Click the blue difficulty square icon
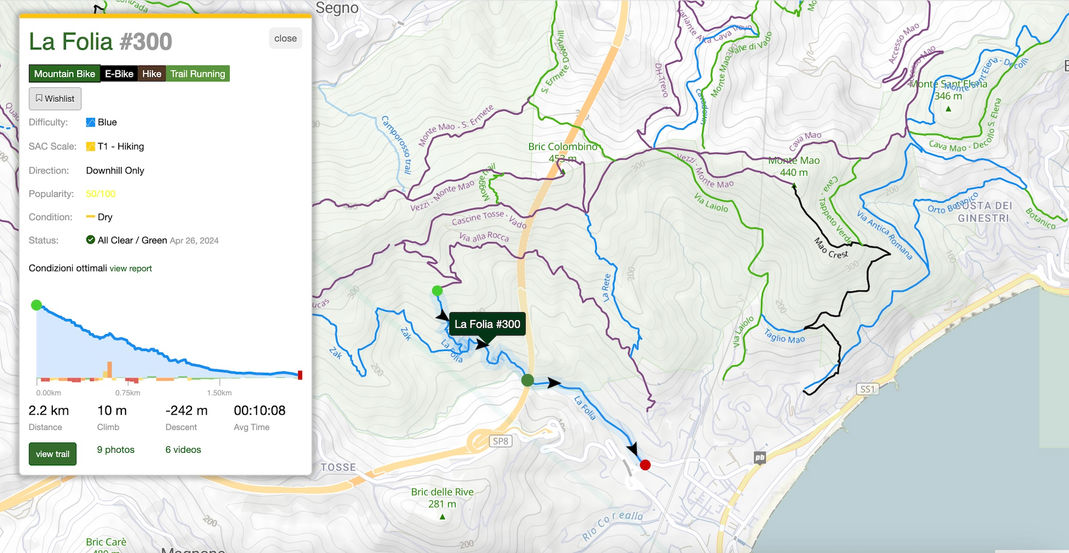1069x553 pixels. click(91, 123)
